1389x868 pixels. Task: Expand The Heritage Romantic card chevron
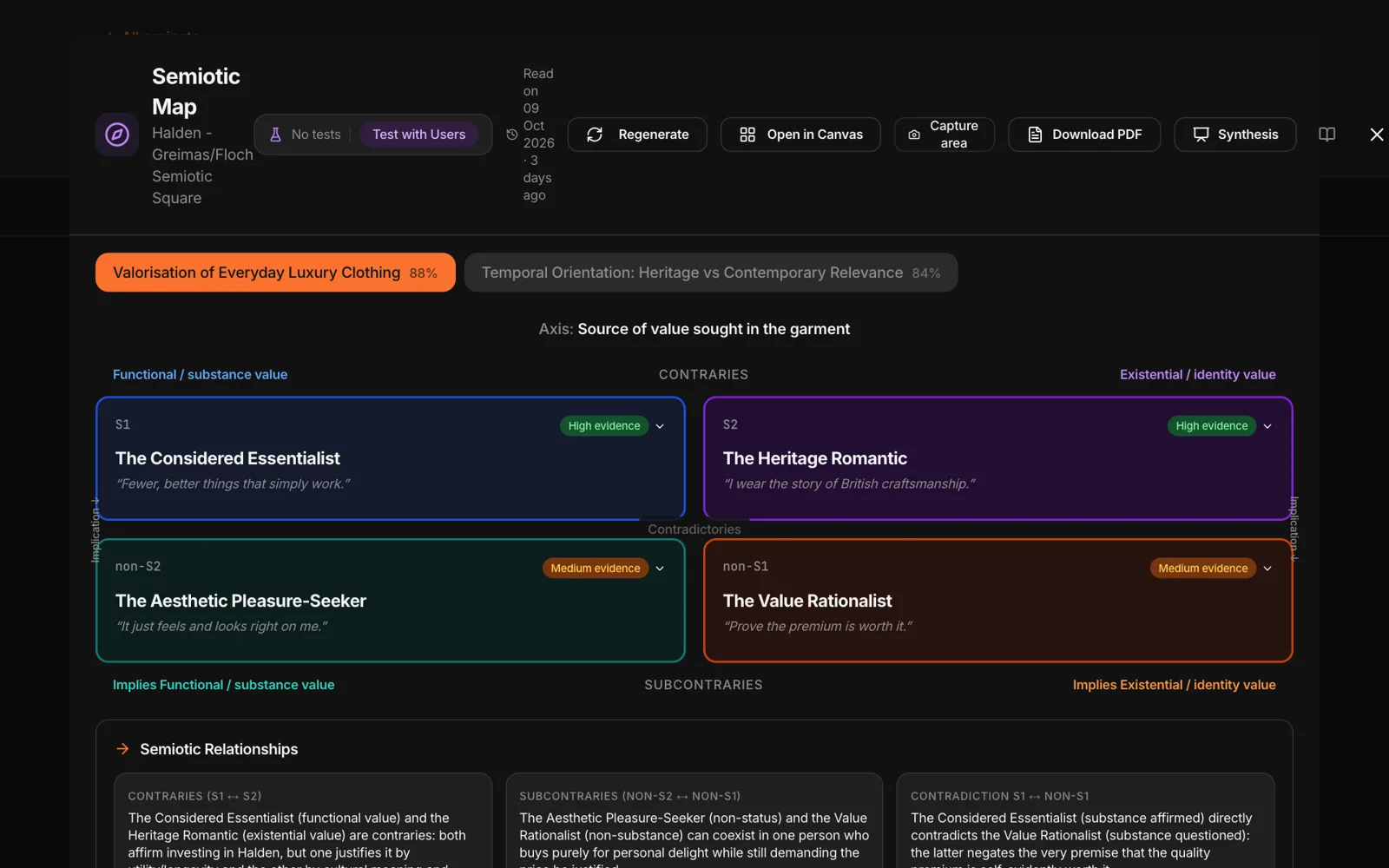click(x=1267, y=426)
